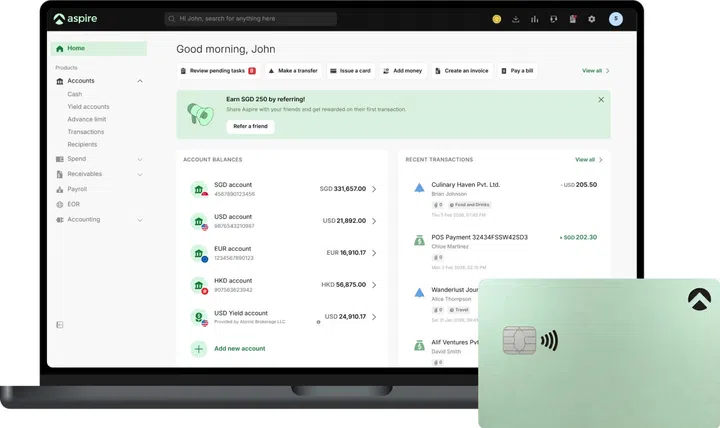Click the sidebar collapse icon
The width and height of the screenshot is (720, 428).
pyautogui.click(x=60, y=325)
